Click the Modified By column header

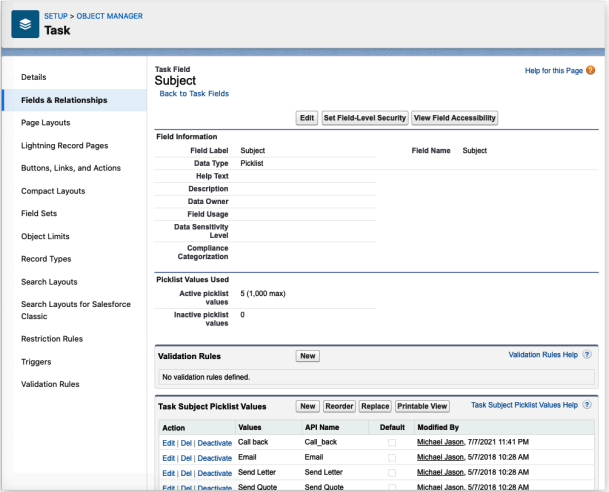point(438,427)
